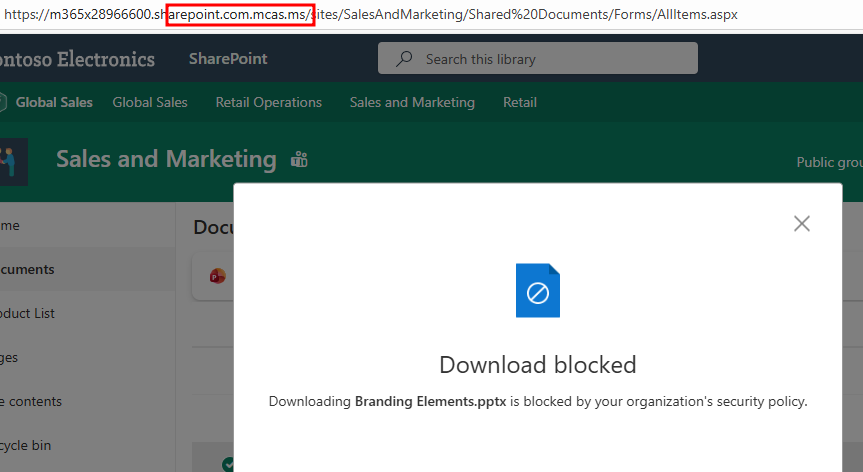Viewport: 863px width, 472px height.
Task: Click the green checkmark selection circle
Action: tap(228, 465)
